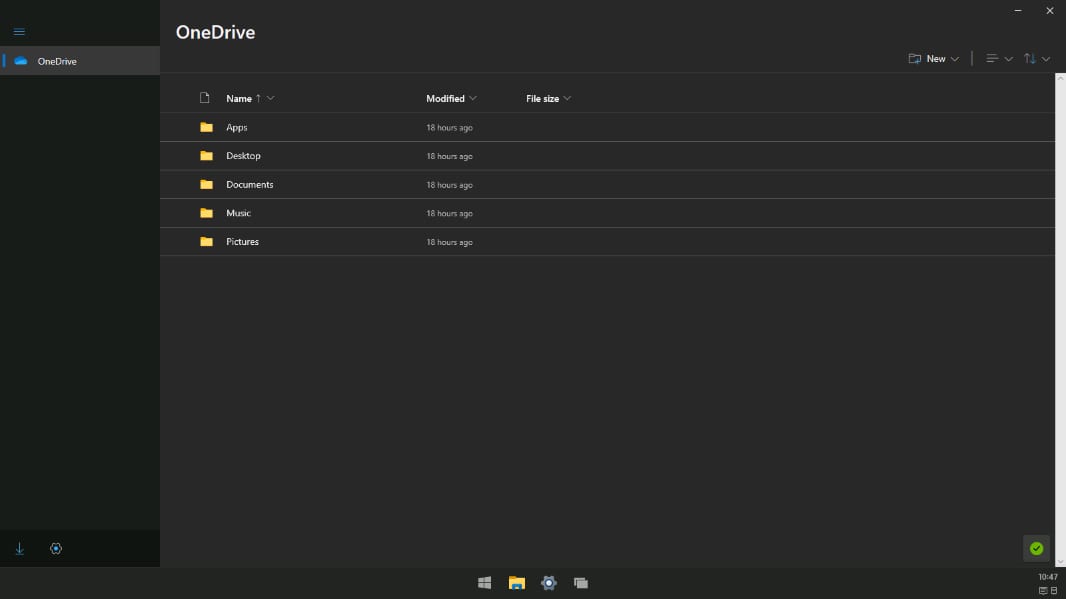Open the Task View taskbar icon
The width and height of the screenshot is (1066, 599).
581,583
